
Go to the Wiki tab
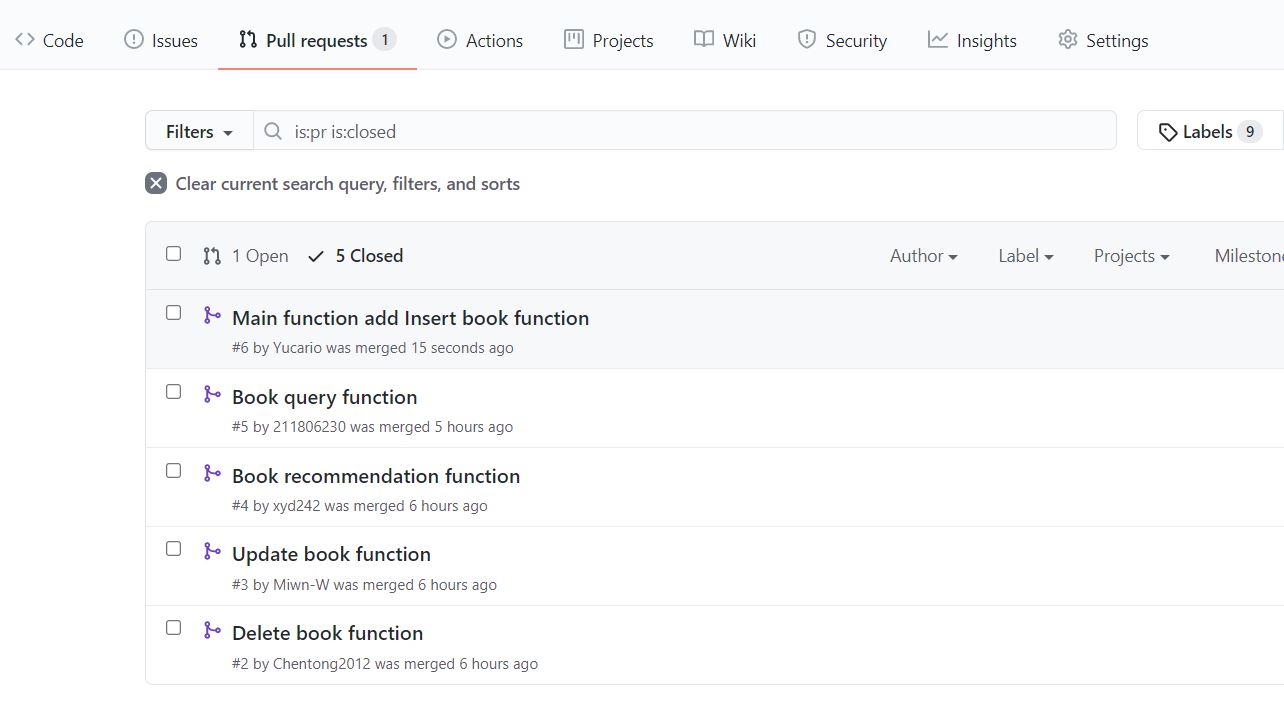pos(725,40)
